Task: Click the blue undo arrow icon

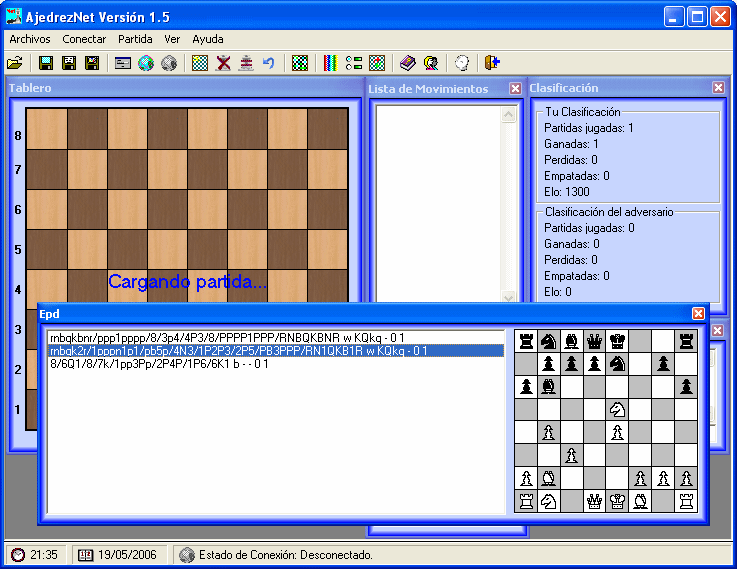Action: (x=268, y=63)
